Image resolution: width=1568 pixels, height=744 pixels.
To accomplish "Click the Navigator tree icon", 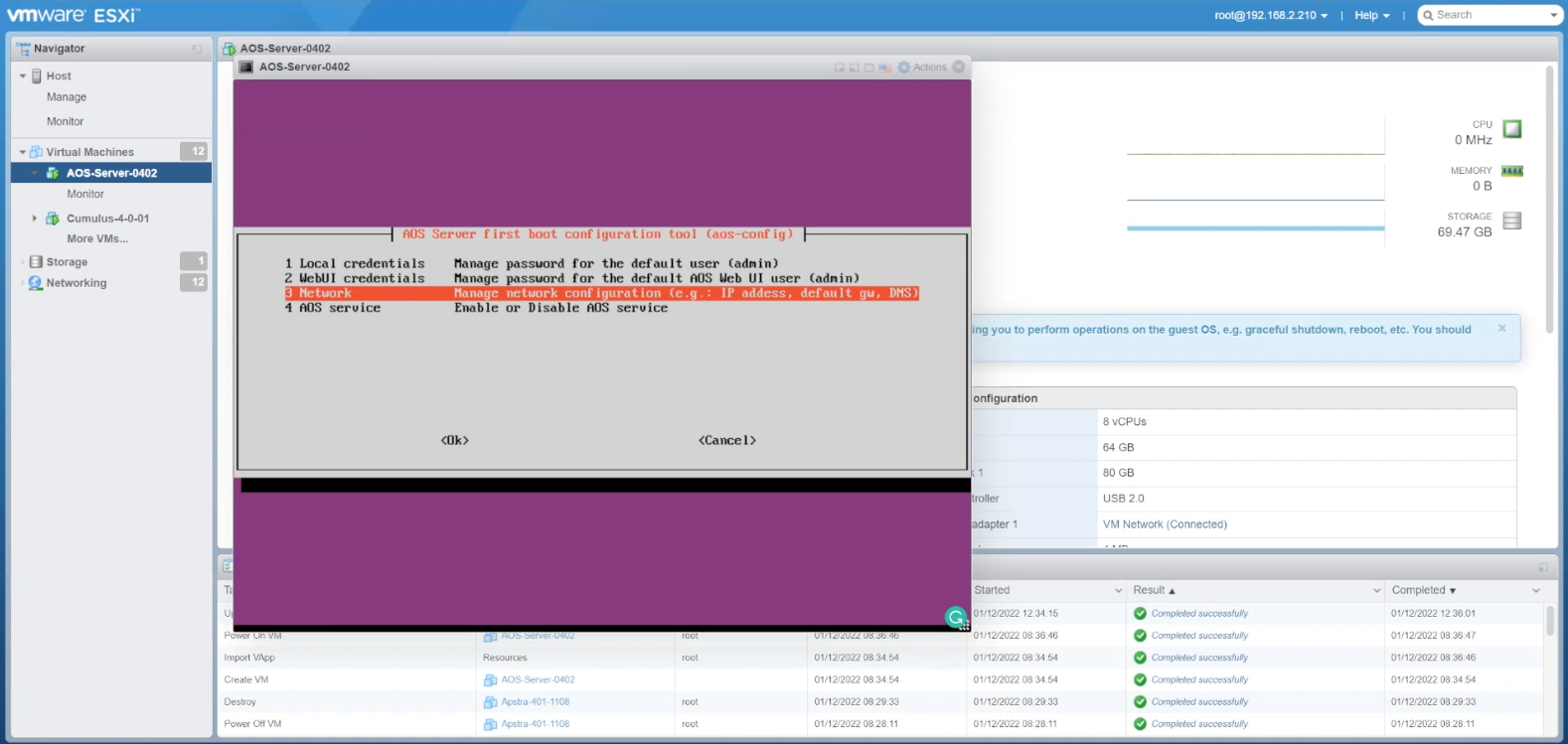I will point(23,49).
